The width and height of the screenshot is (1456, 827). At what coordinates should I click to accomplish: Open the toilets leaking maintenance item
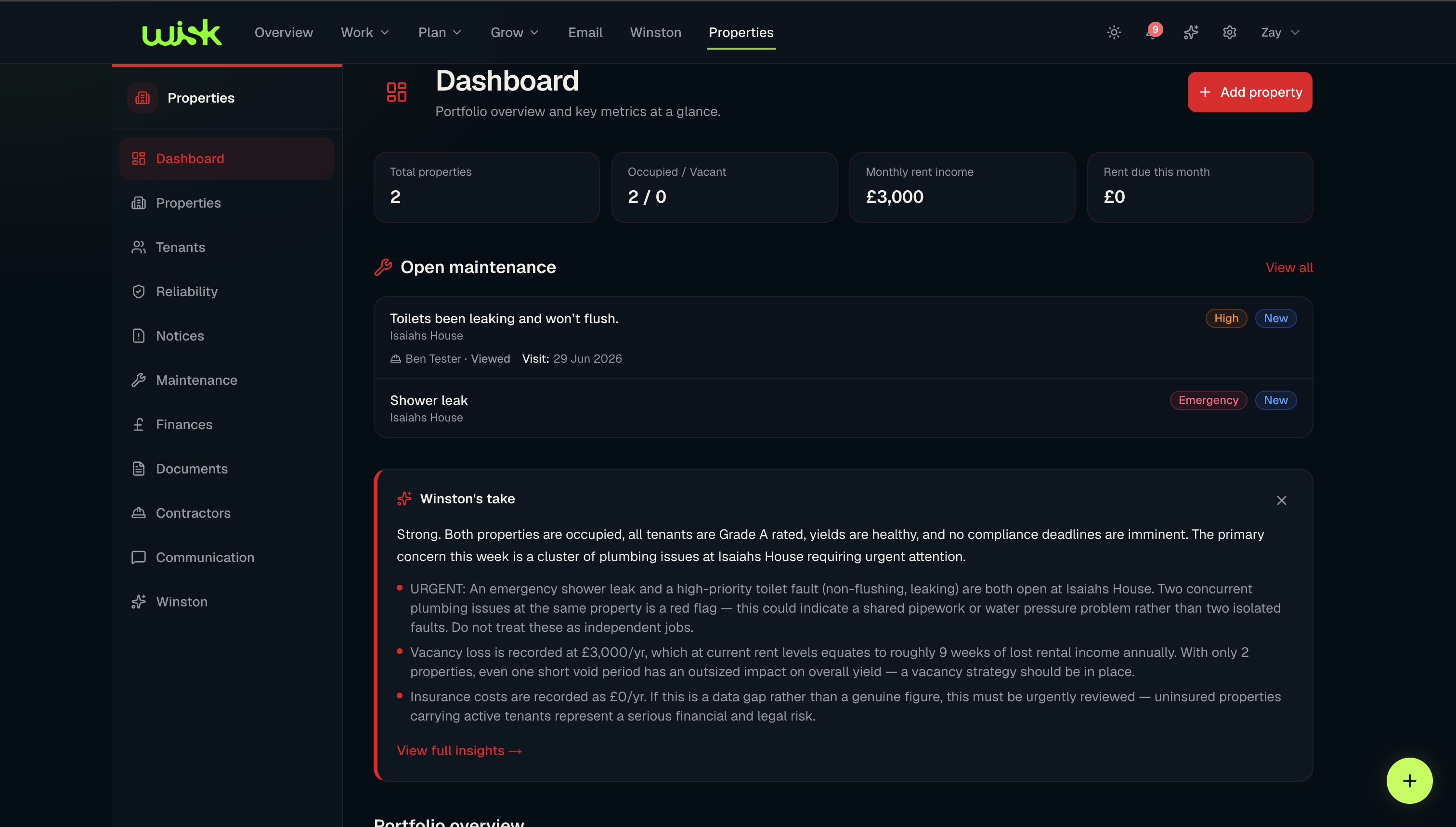click(843, 338)
